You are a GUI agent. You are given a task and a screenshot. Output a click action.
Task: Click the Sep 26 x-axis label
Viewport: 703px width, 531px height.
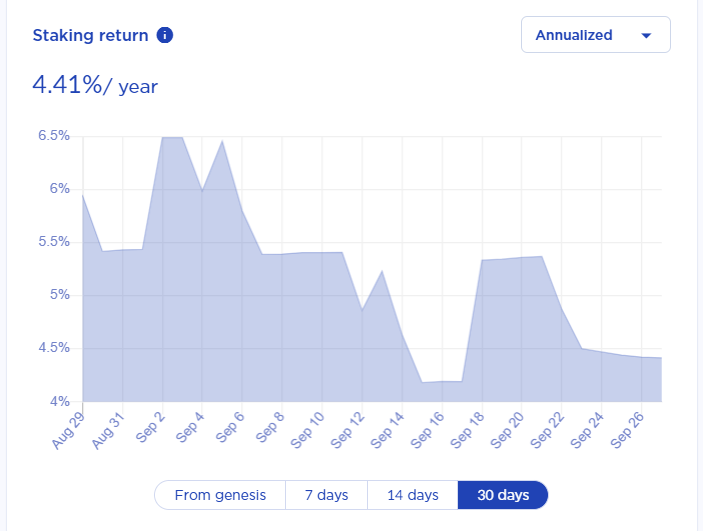point(627,430)
